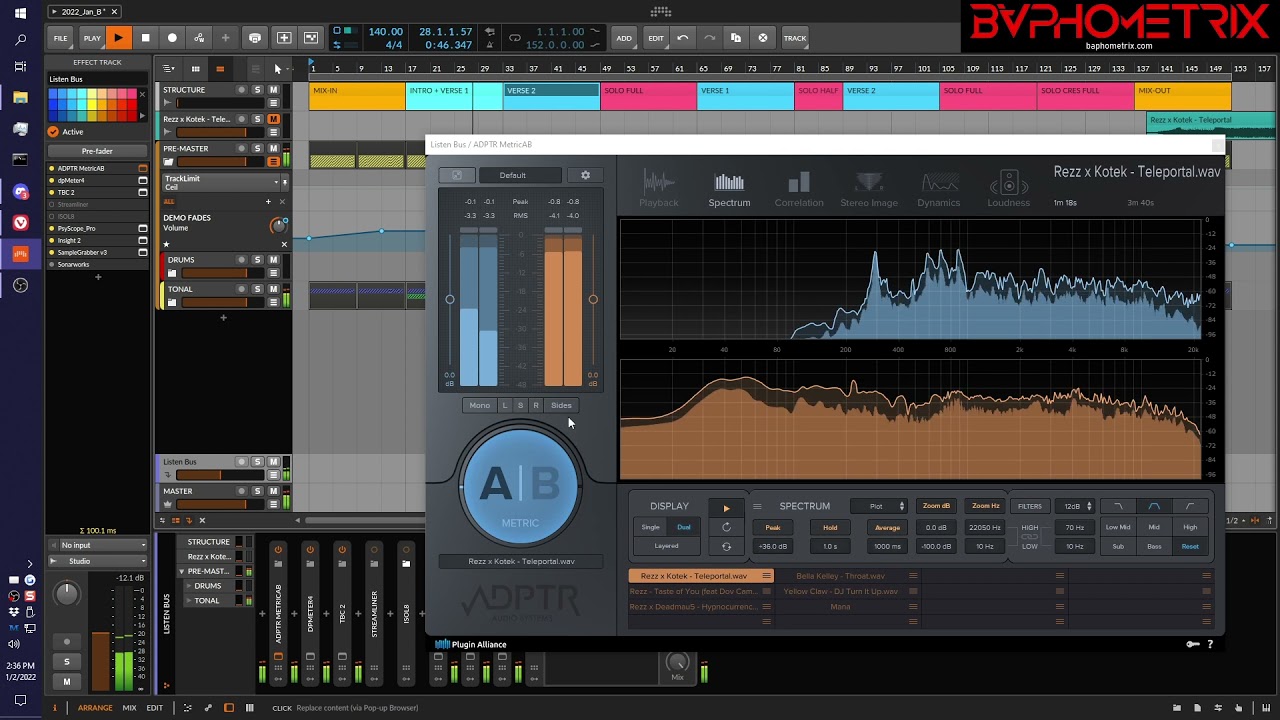Switch to ARRANGE view tab
The width and height of the screenshot is (1280, 720).
95,708
